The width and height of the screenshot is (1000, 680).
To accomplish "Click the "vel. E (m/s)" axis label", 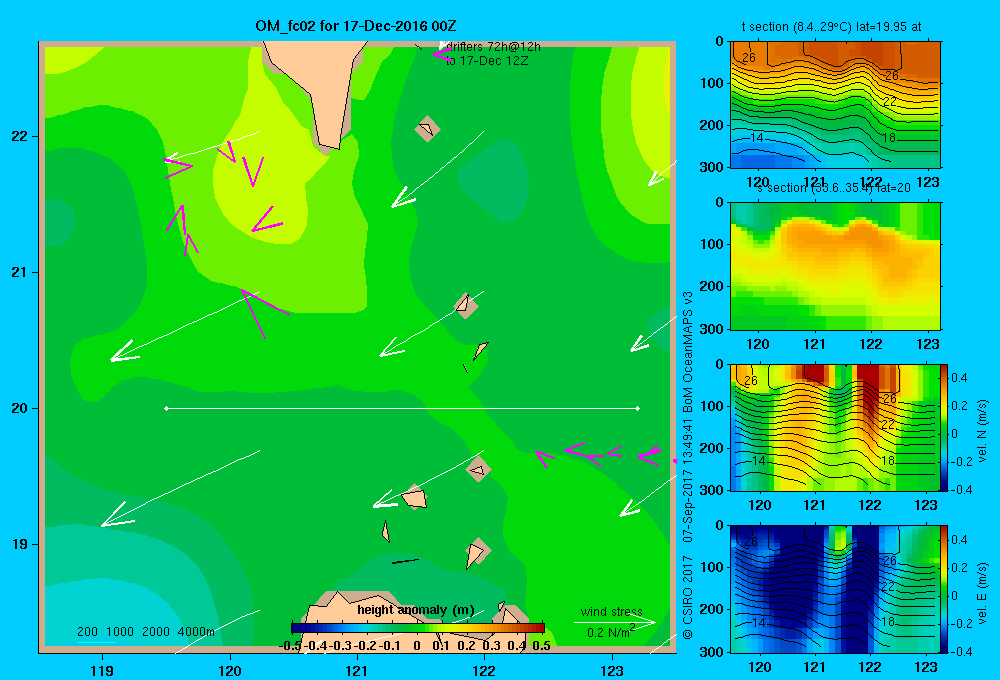I will click(x=983, y=593).
